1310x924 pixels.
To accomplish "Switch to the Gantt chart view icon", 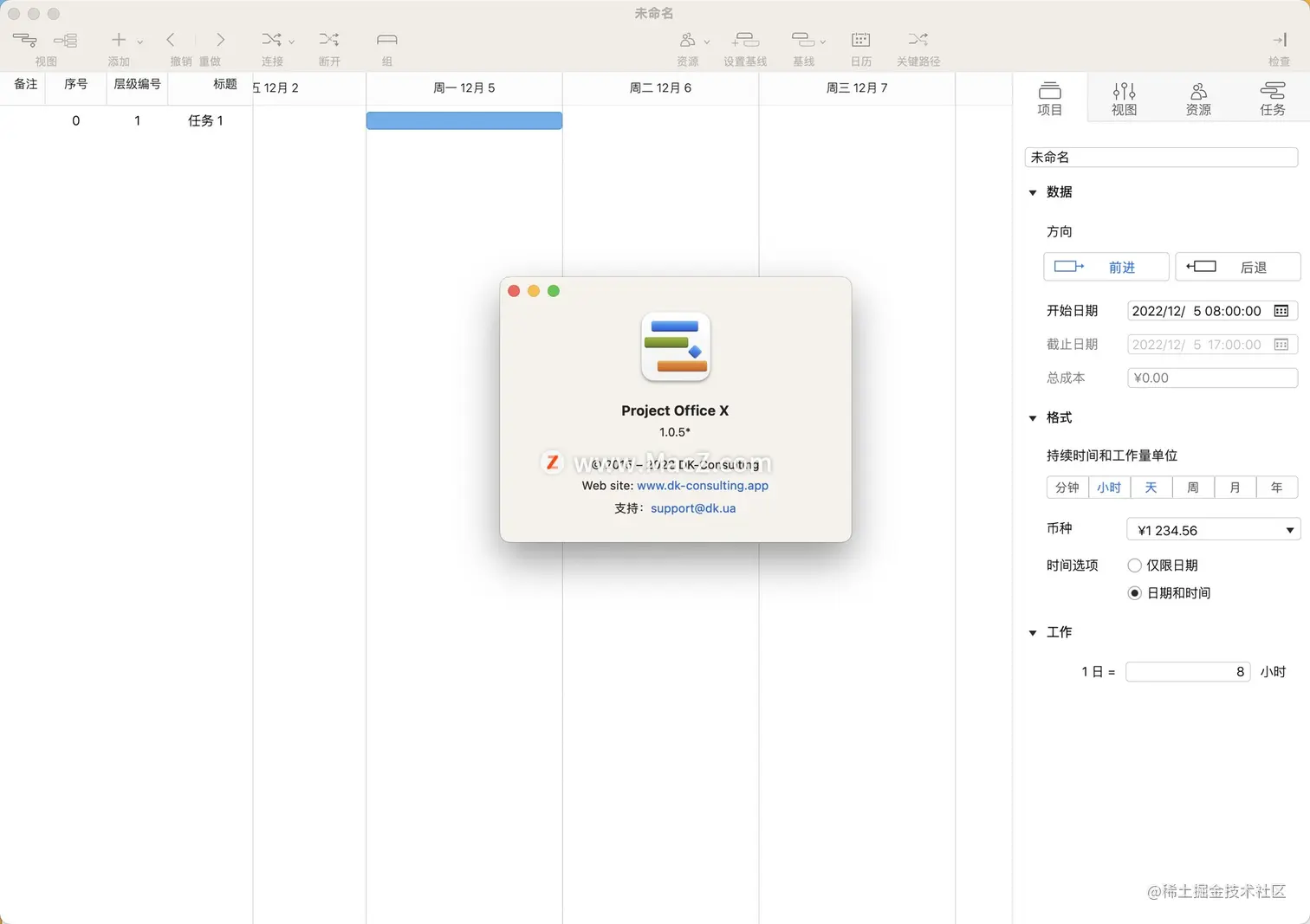I will pos(24,40).
